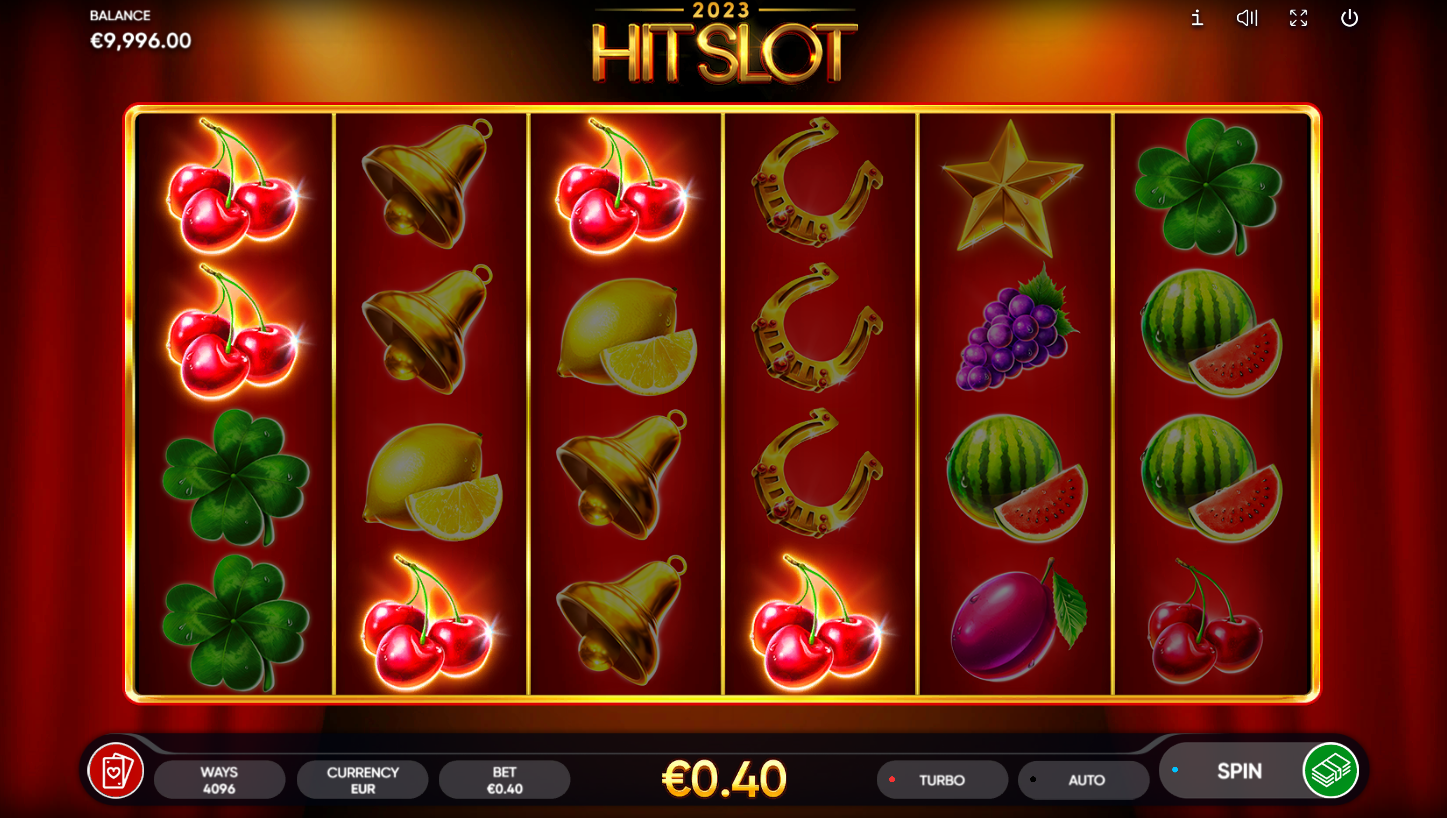The width and height of the screenshot is (1447, 818).
Task: Open the gamble cards icon
Action: coord(116,771)
